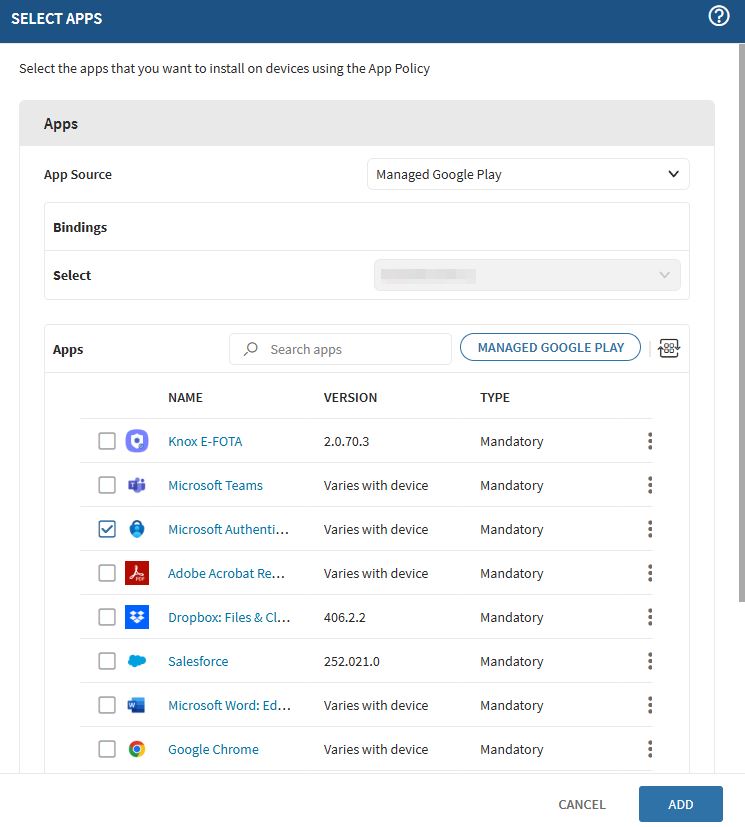Uncheck the Microsoft Authenticator checkbox
Viewport: 745px width, 827px height.
coord(107,529)
